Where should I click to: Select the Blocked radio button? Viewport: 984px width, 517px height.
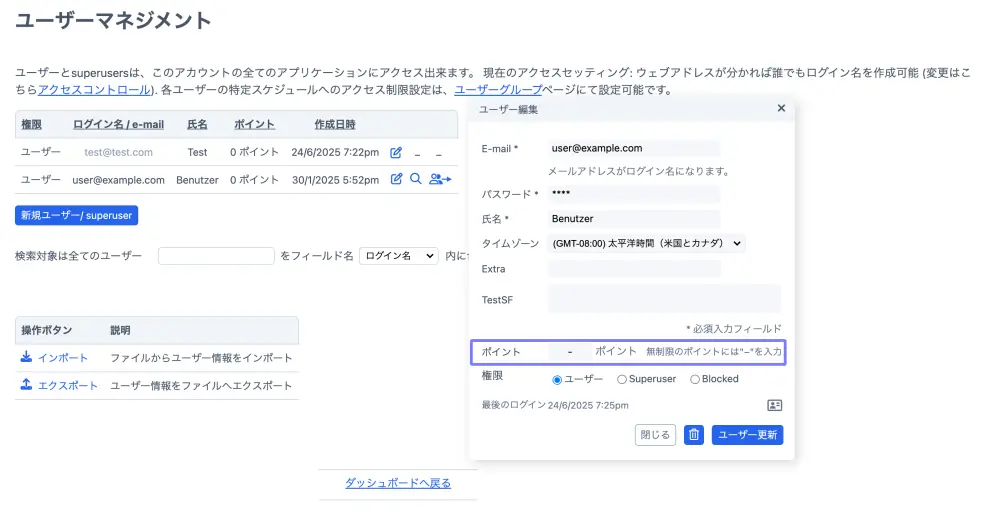tap(695, 380)
